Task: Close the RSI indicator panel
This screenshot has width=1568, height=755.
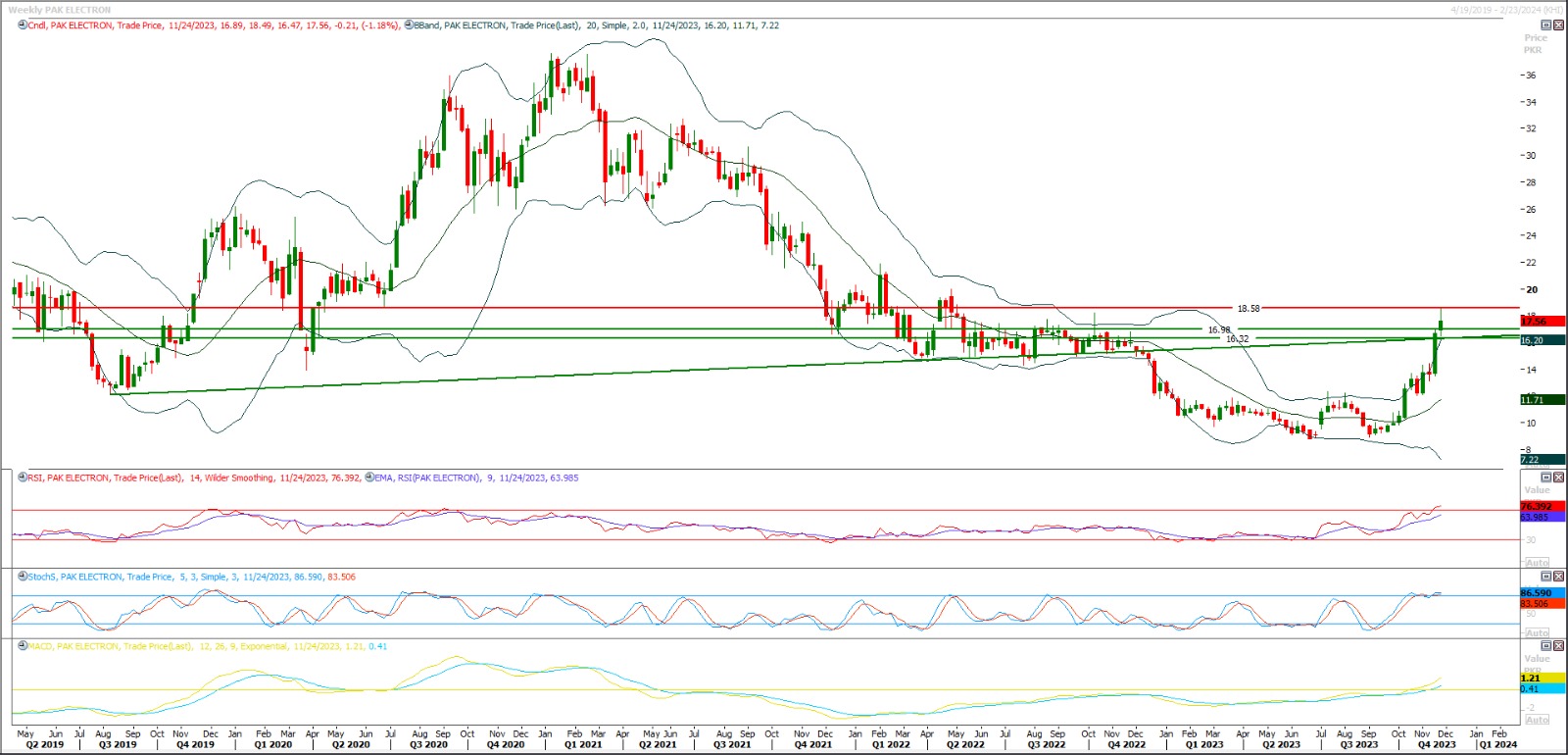Action: tap(1557, 478)
